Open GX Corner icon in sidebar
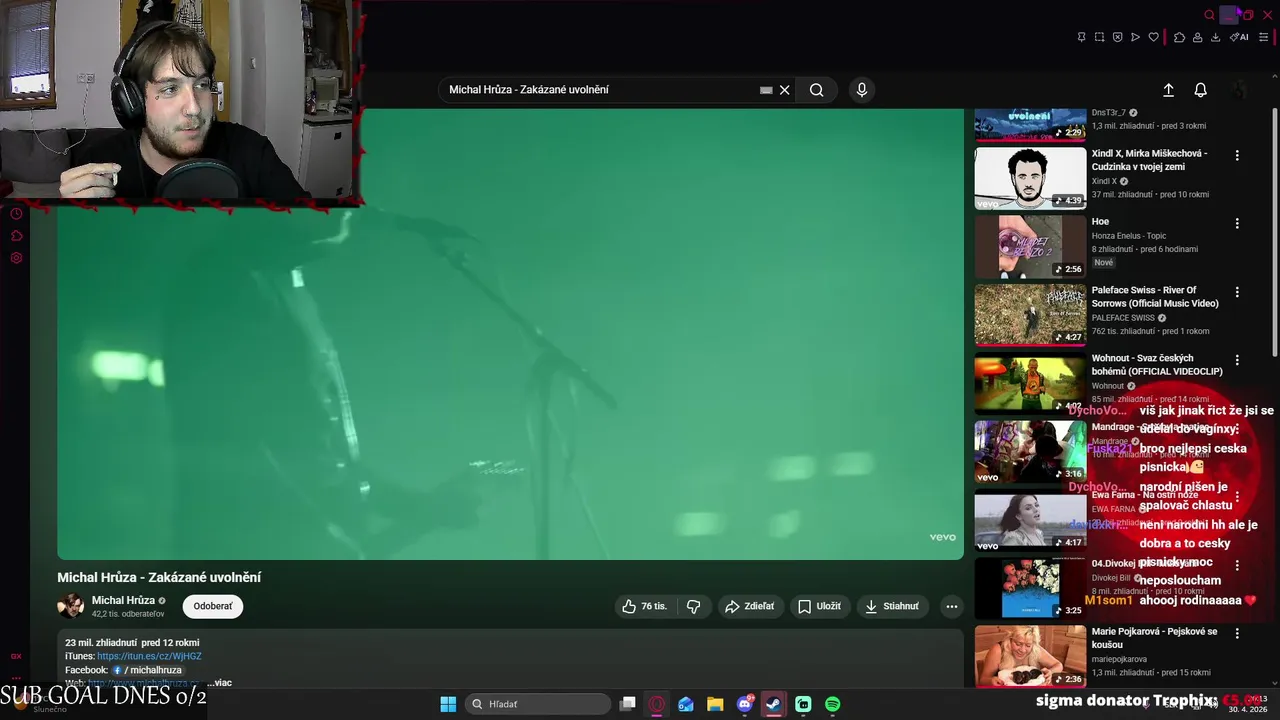Image resolution: width=1280 pixels, height=720 pixels. point(16,657)
